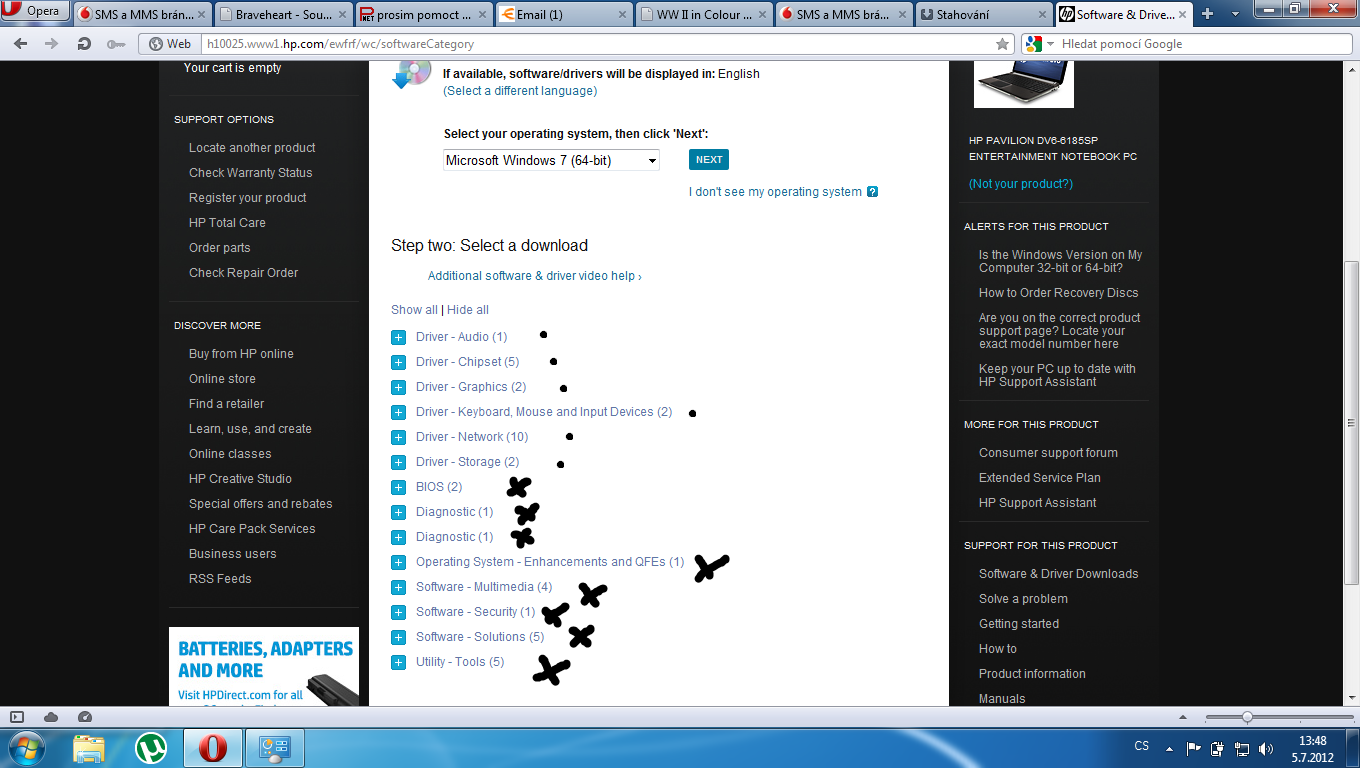
Task: Click the blue help question mark icon
Action: 872,192
